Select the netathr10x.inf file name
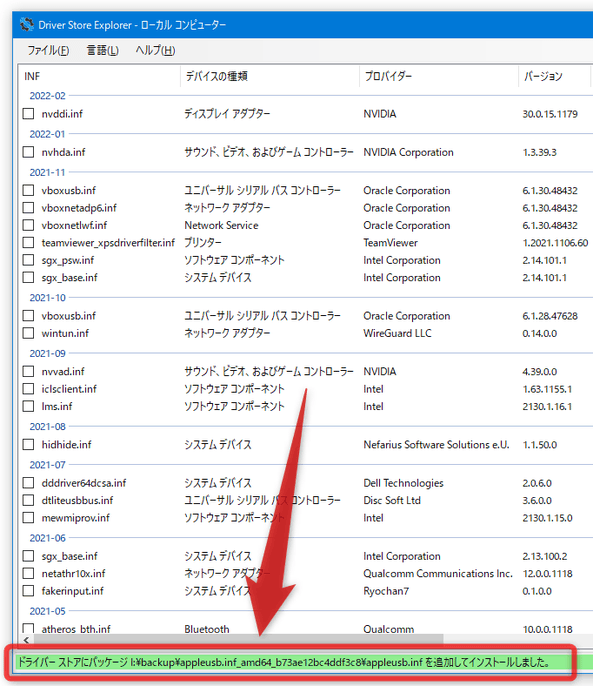The width and height of the screenshot is (593, 686). click(74, 573)
